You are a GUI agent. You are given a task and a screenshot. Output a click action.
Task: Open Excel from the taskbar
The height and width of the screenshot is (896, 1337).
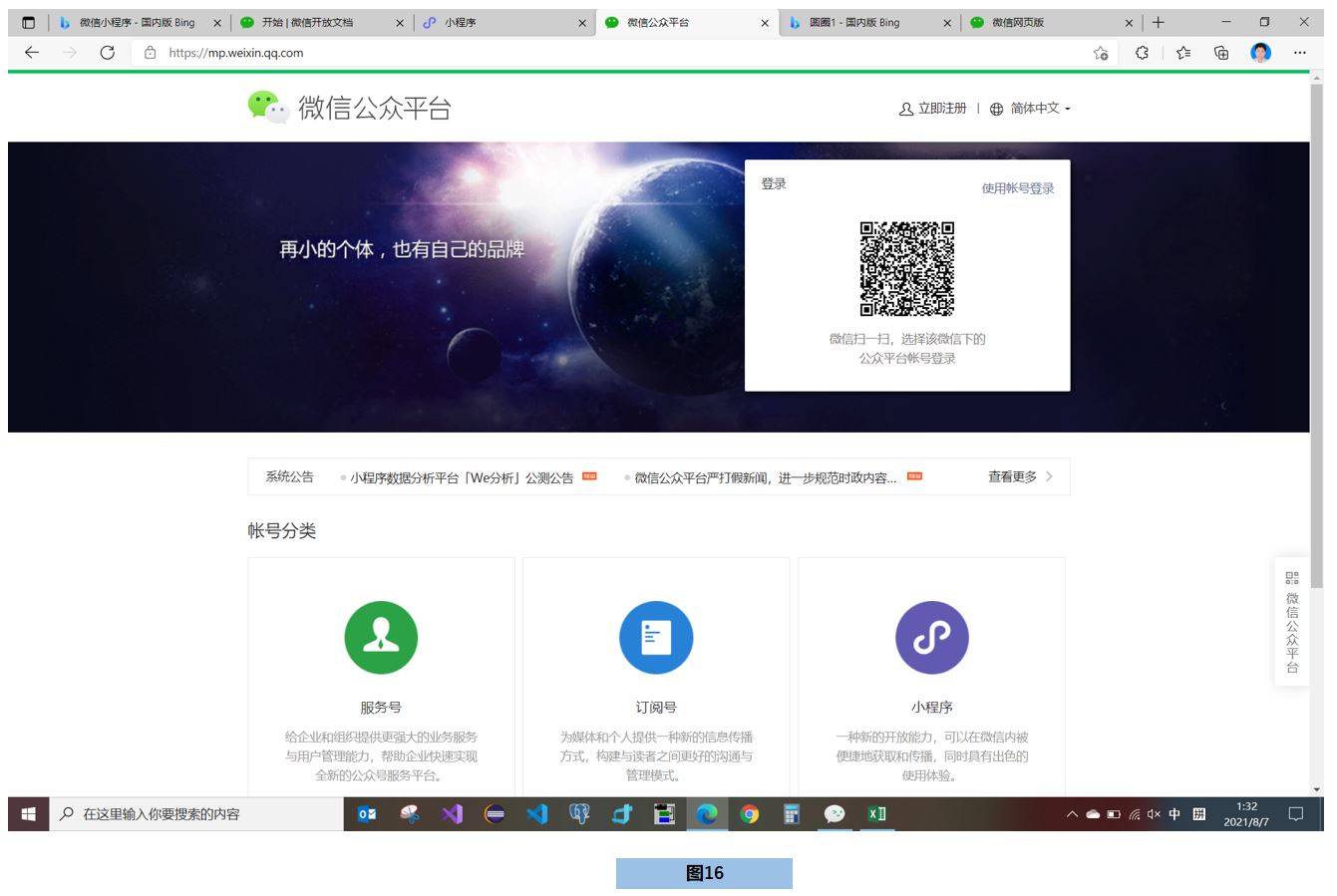[877, 814]
